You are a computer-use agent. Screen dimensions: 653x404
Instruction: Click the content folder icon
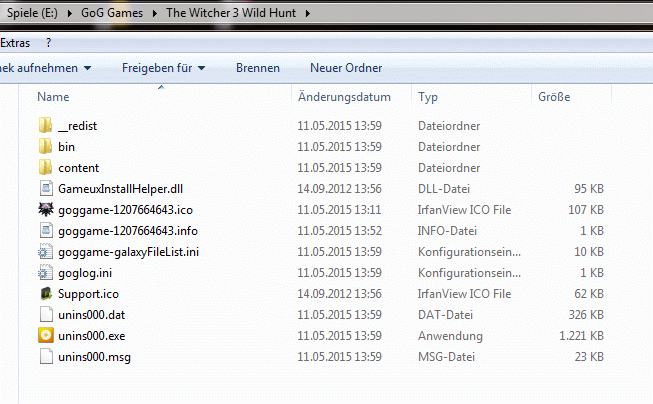[x=45, y=167]
